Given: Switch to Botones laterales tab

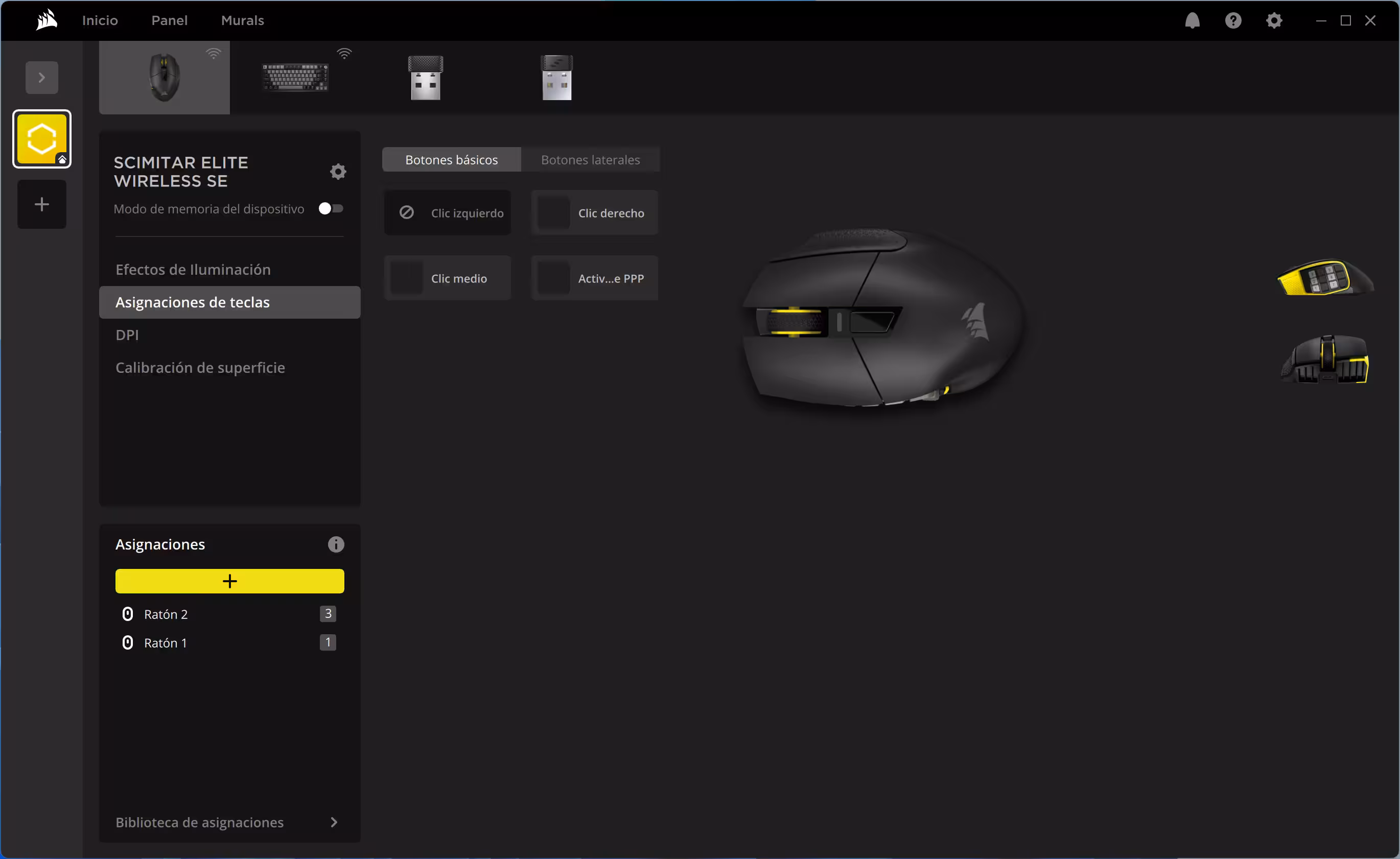Looking at the screenshot, I should [591, 160].
